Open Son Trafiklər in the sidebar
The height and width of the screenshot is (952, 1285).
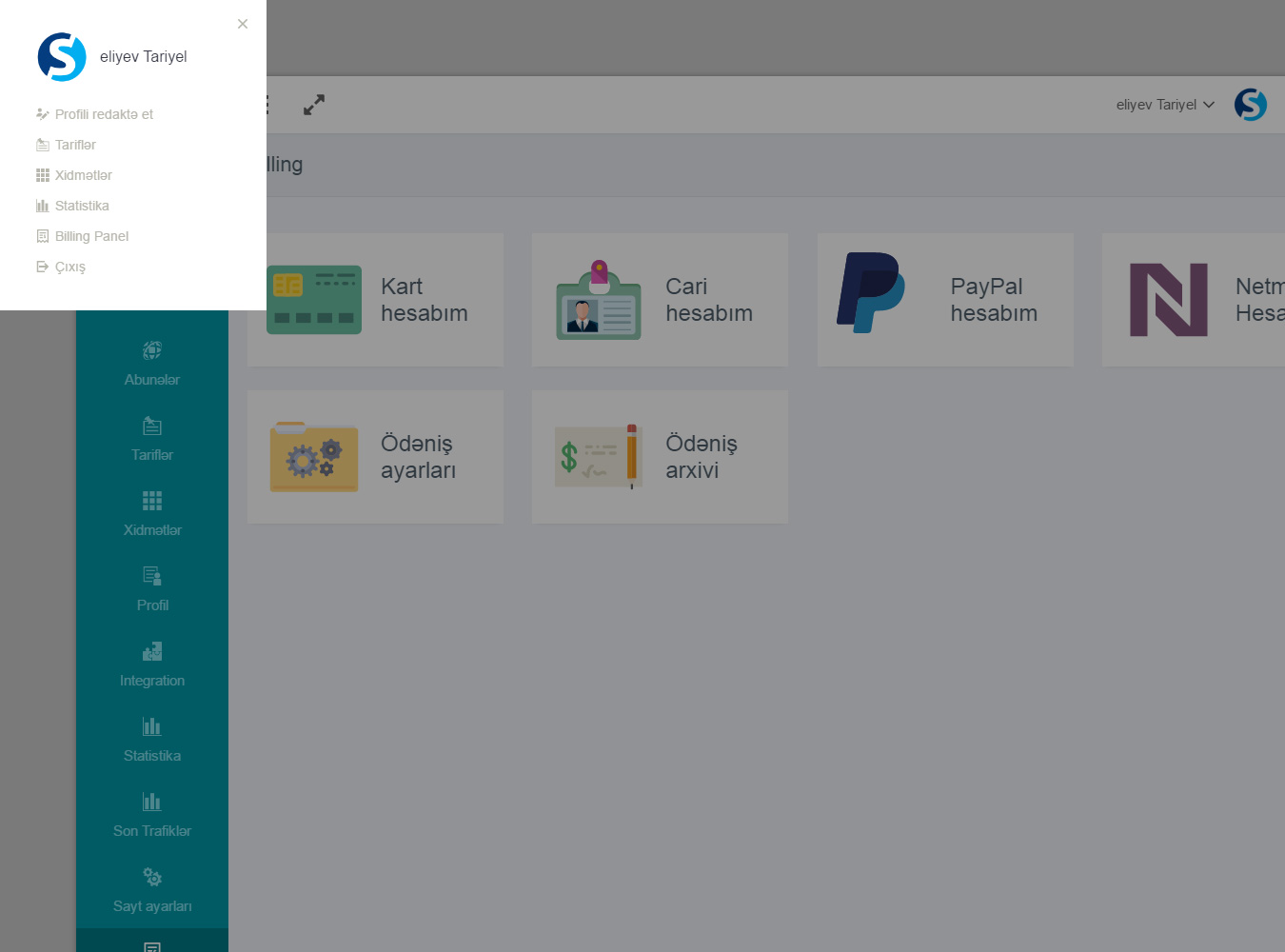[152, 814]
